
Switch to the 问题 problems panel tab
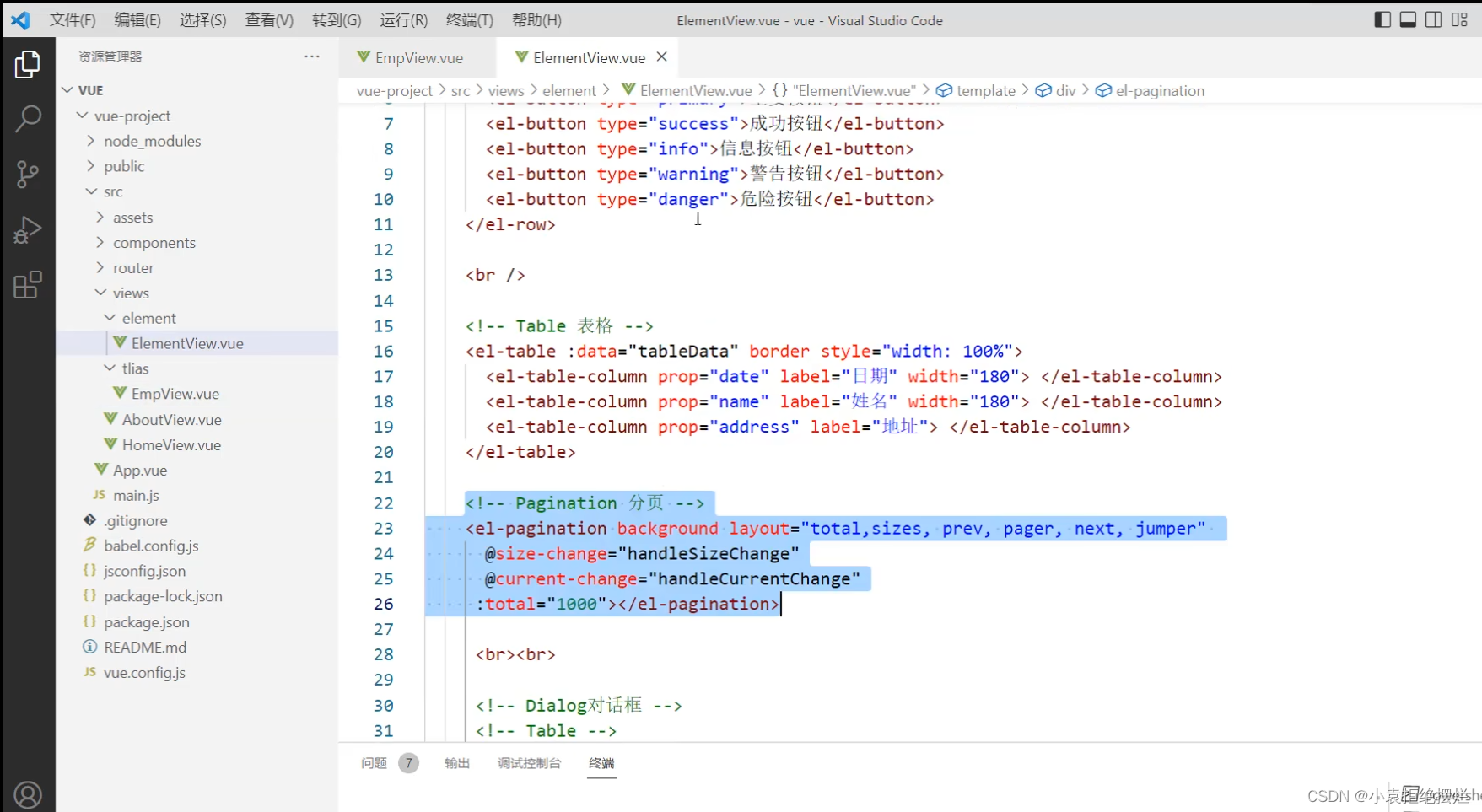pyautogui.click(x=374, y=763)
